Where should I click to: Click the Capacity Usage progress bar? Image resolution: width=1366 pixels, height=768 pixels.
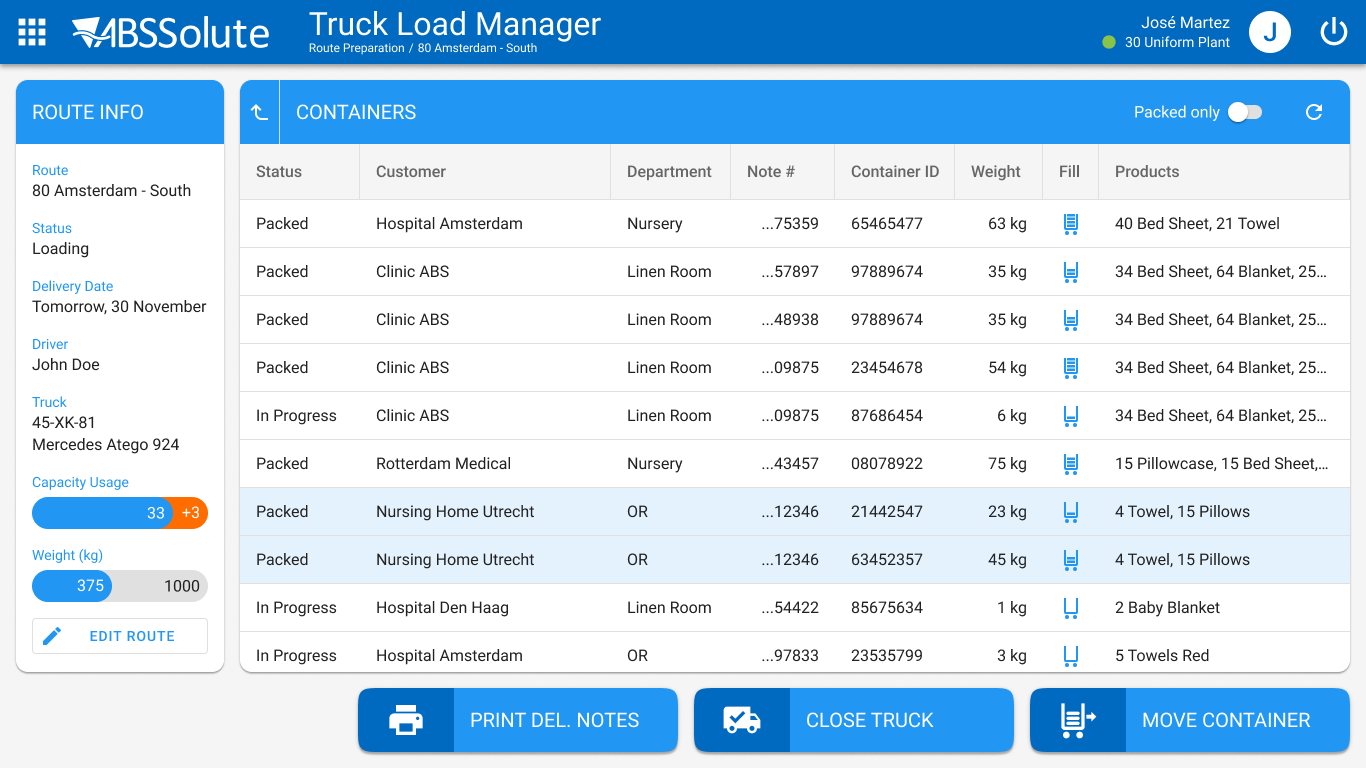[120, 513]
